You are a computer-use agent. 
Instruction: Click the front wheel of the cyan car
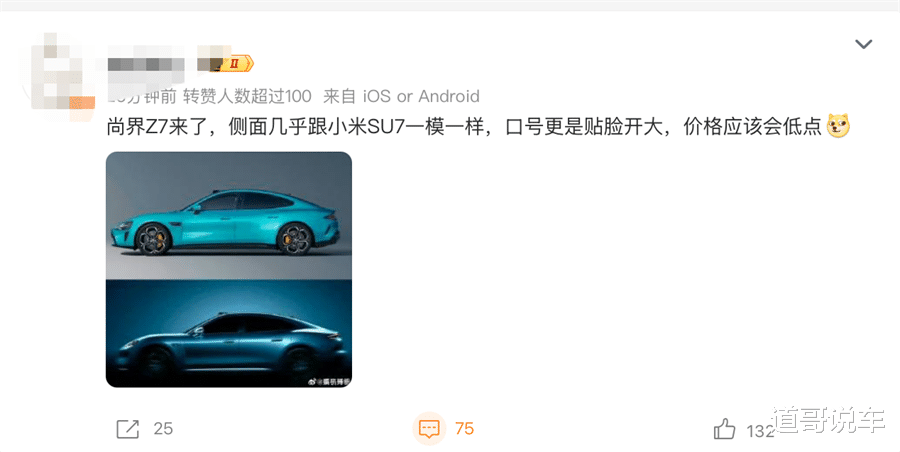153,239
